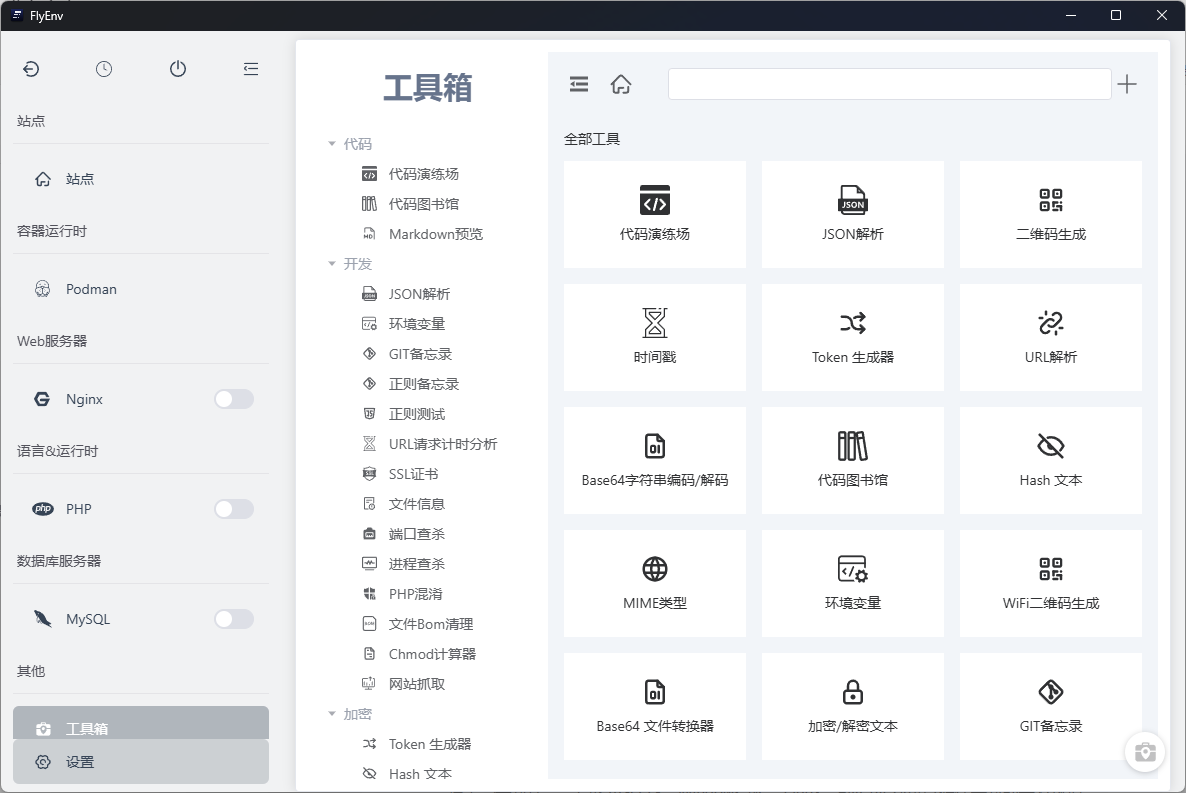1186x793 pixels.
Task: Click the power icon in the top sidebar
Action: [x=178, y=69]
